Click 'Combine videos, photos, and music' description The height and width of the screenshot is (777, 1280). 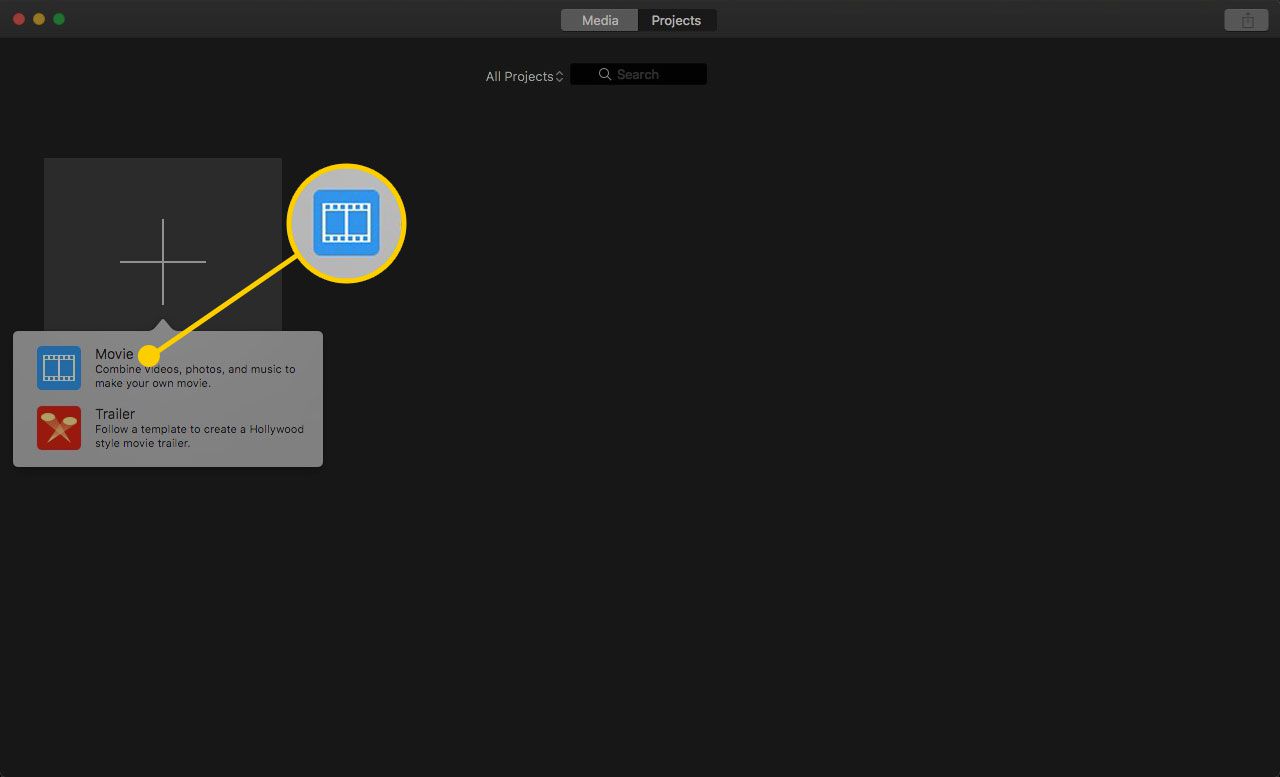[x=195, y=376]
